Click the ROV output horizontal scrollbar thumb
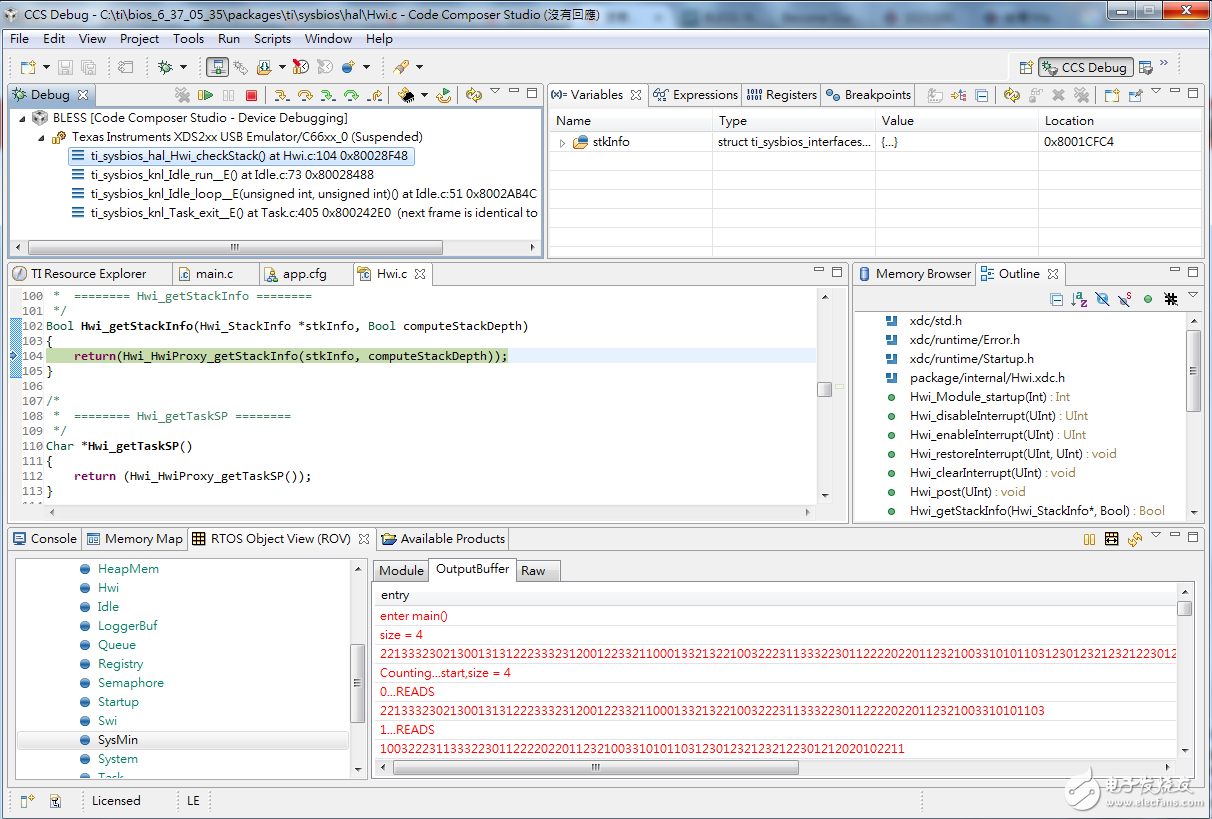This screenshot has width=1212, height=819. (595, 768)
